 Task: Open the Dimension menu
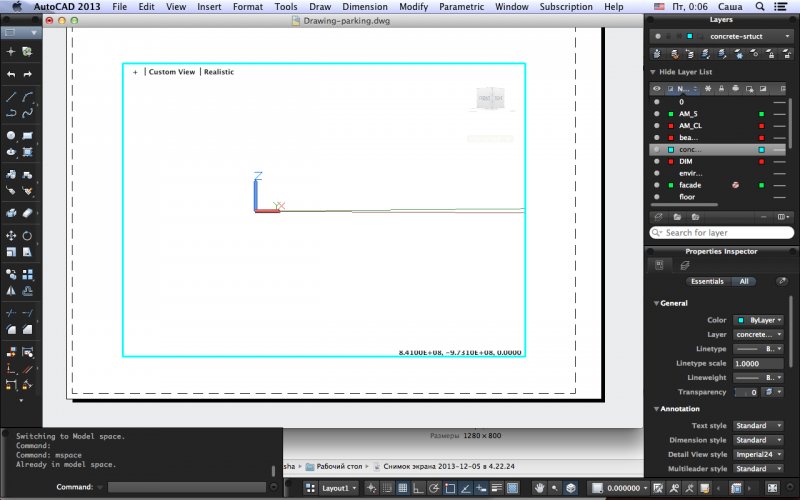(365, 7)
